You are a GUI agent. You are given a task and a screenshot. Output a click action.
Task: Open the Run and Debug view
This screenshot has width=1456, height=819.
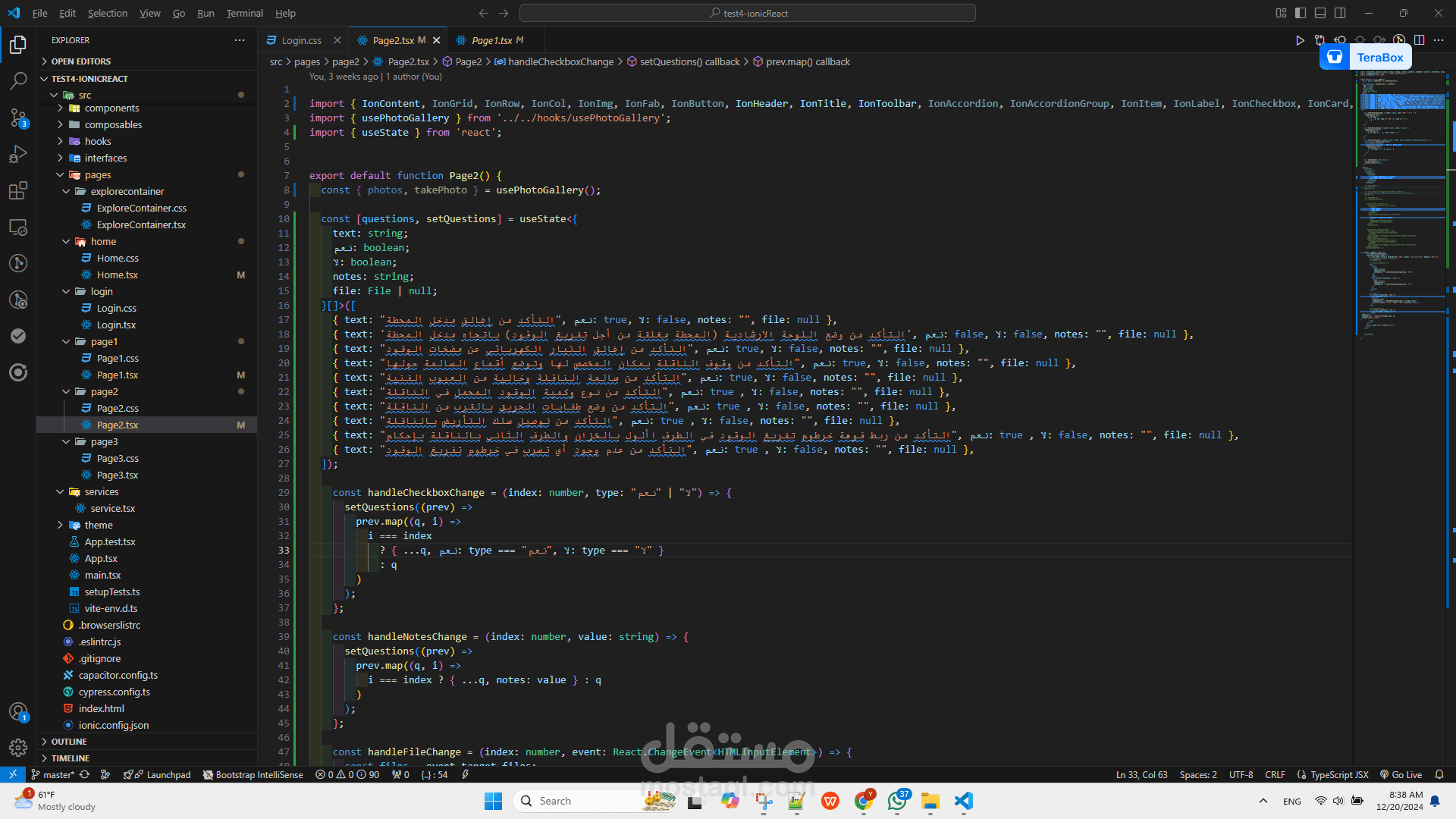tap(18, 154)
